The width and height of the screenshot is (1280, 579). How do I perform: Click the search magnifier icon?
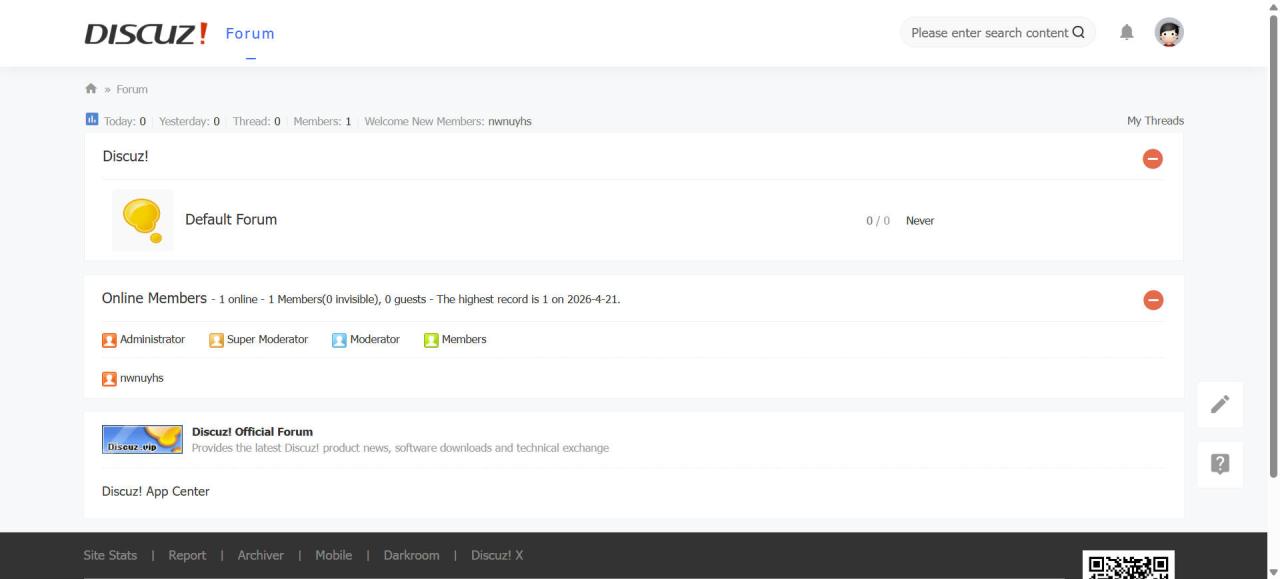point(1078,33)
